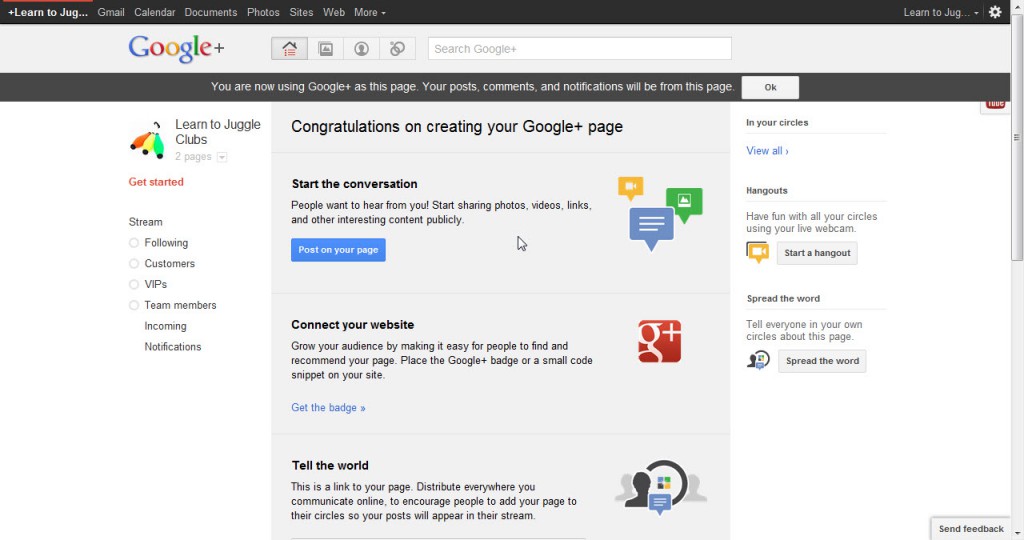Viewport: 1024px width, 540px height.
Task: Go to Gmail in top bar
Action: pyautogui.click(x=111, y=12)
